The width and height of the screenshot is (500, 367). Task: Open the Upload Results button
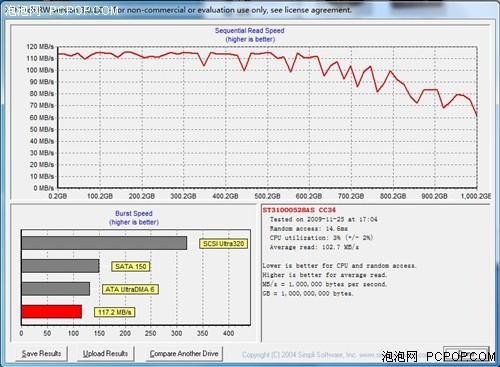click(x=105, y=354)
